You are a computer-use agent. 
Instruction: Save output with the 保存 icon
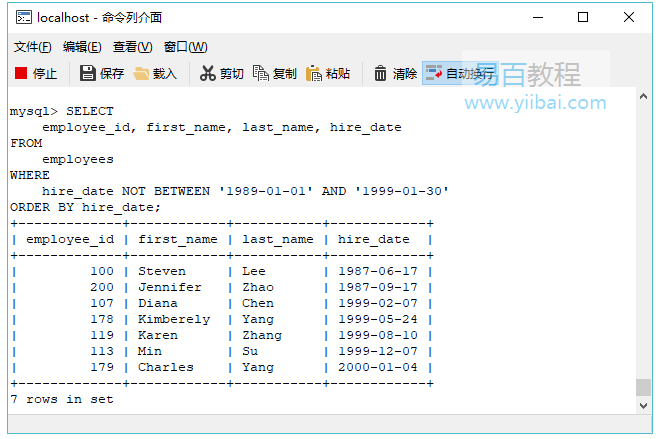(88, 73)
